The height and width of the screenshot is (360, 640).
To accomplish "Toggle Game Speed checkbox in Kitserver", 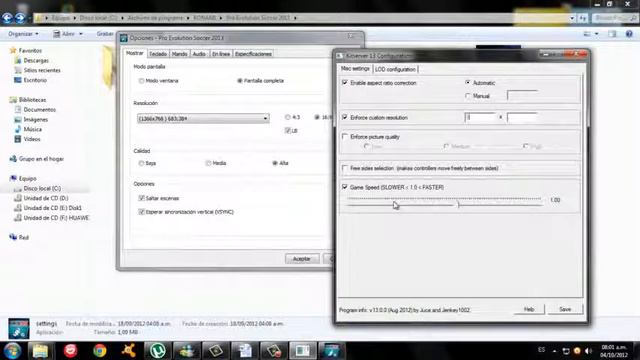I will click(345, 187).
